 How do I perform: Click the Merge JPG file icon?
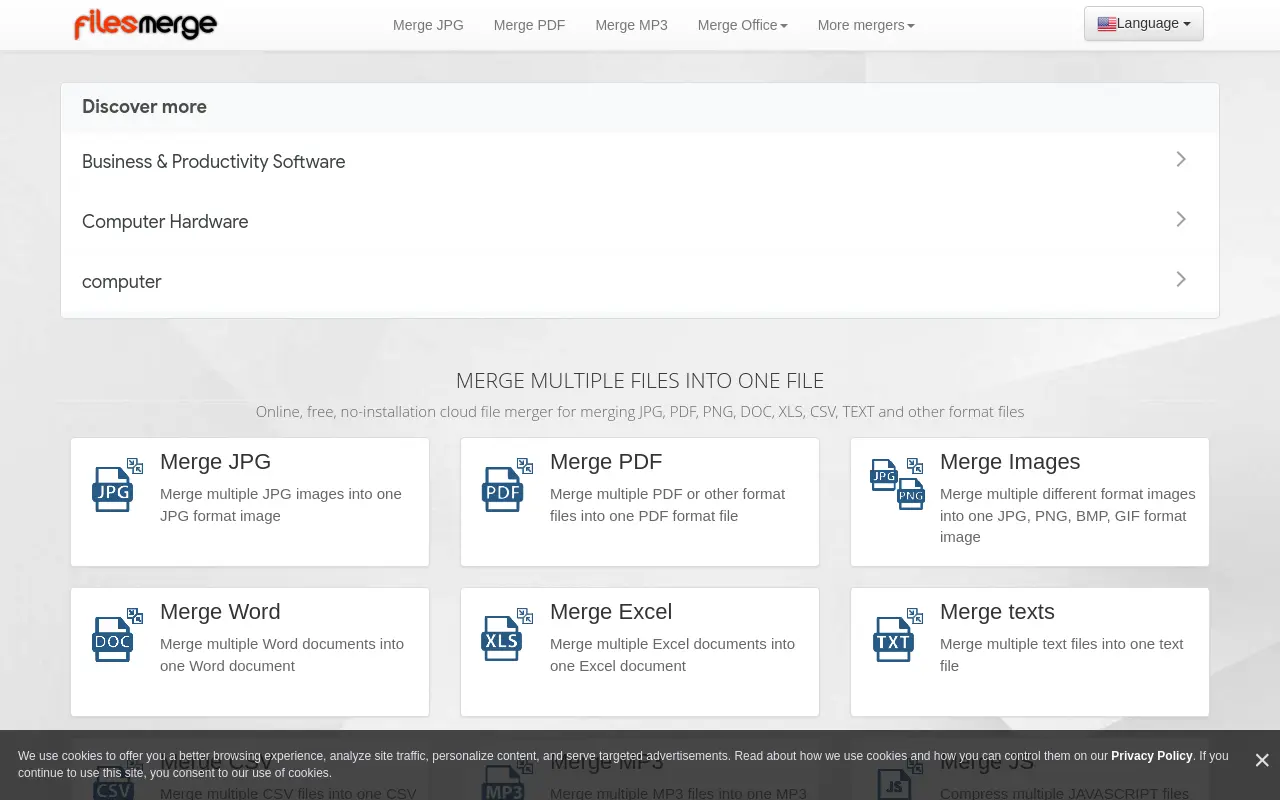pos(116,485)
